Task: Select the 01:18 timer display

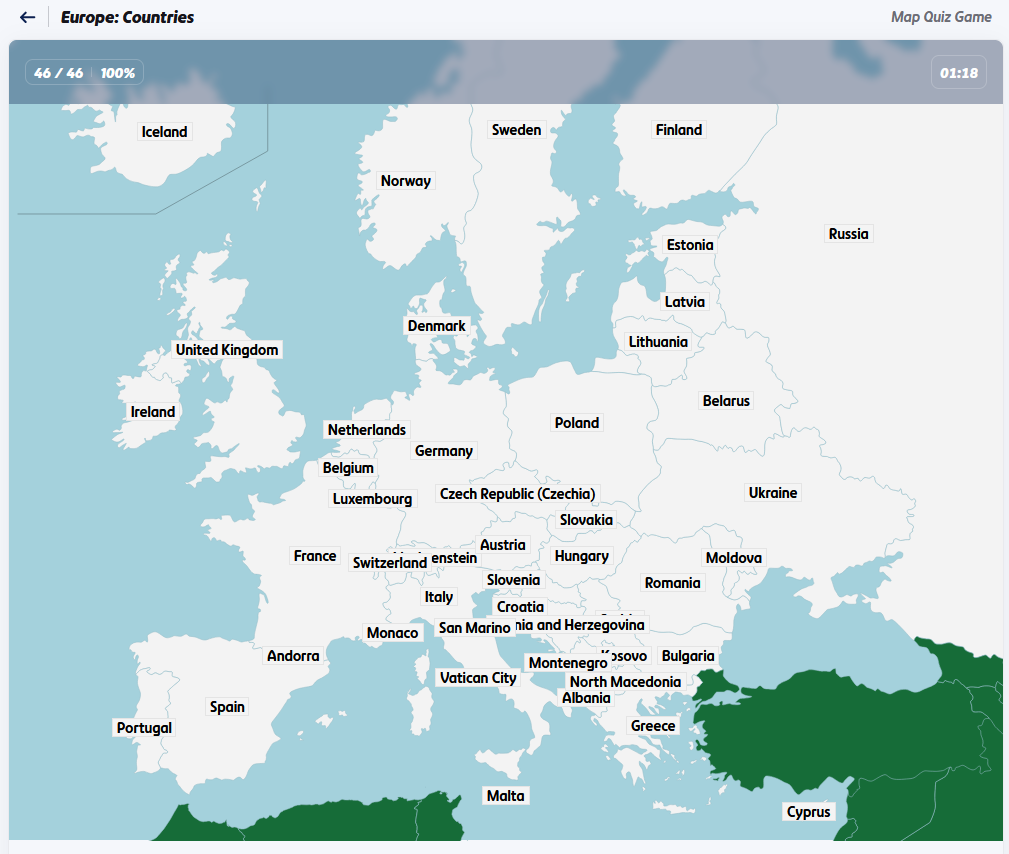Action: tap(959, 73)
